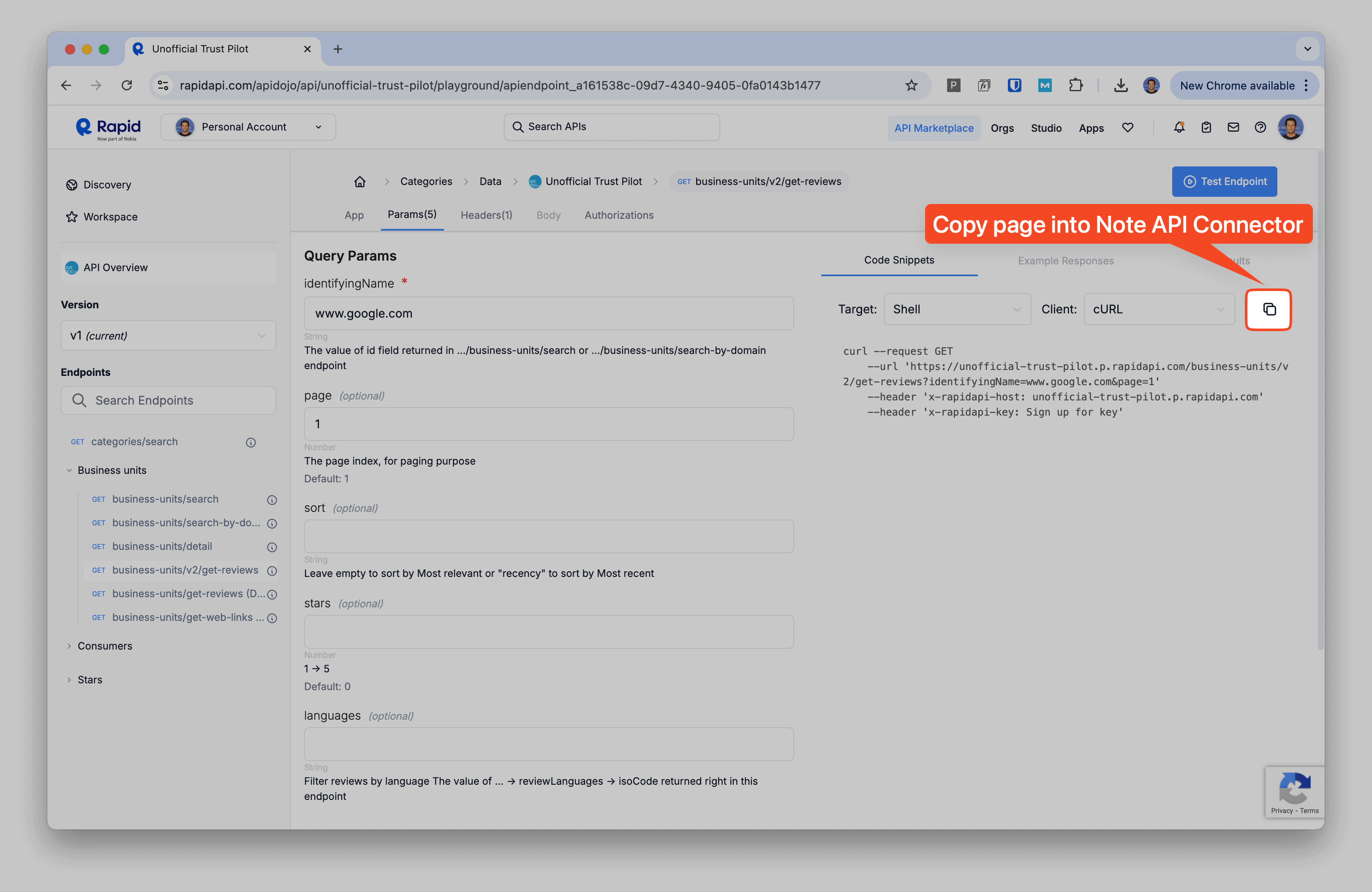Reload the page with the refresh icon
The height and width of the screenshot is (892, 1372).
click(127, 85)
